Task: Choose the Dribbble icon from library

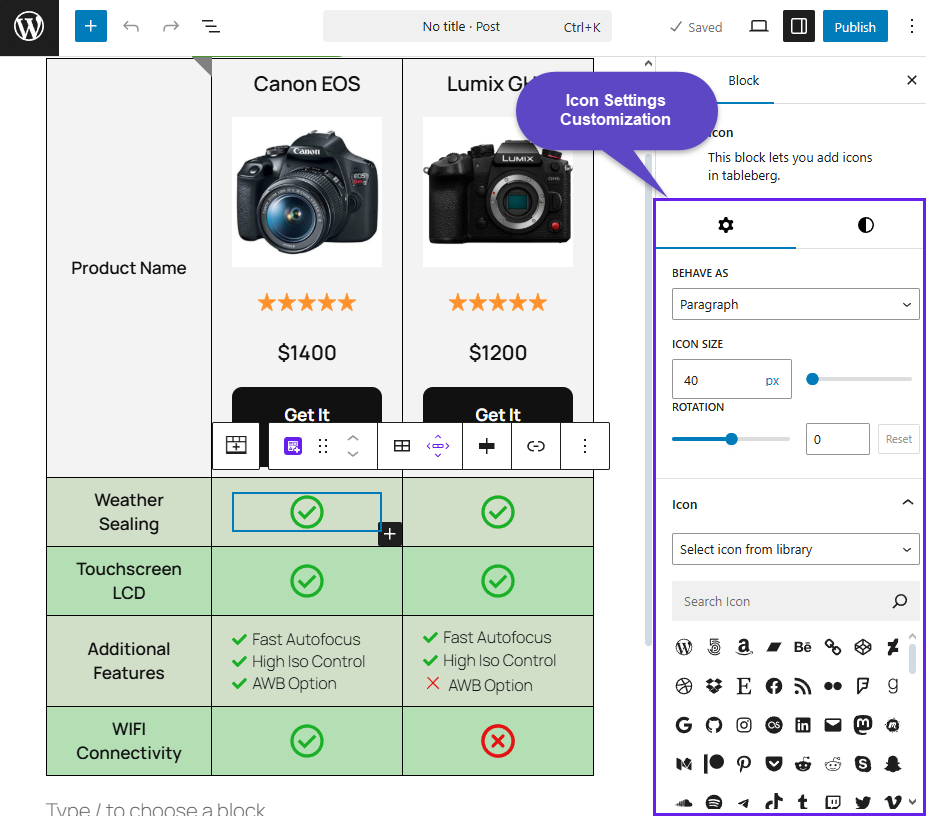Action: pos(684,686)
